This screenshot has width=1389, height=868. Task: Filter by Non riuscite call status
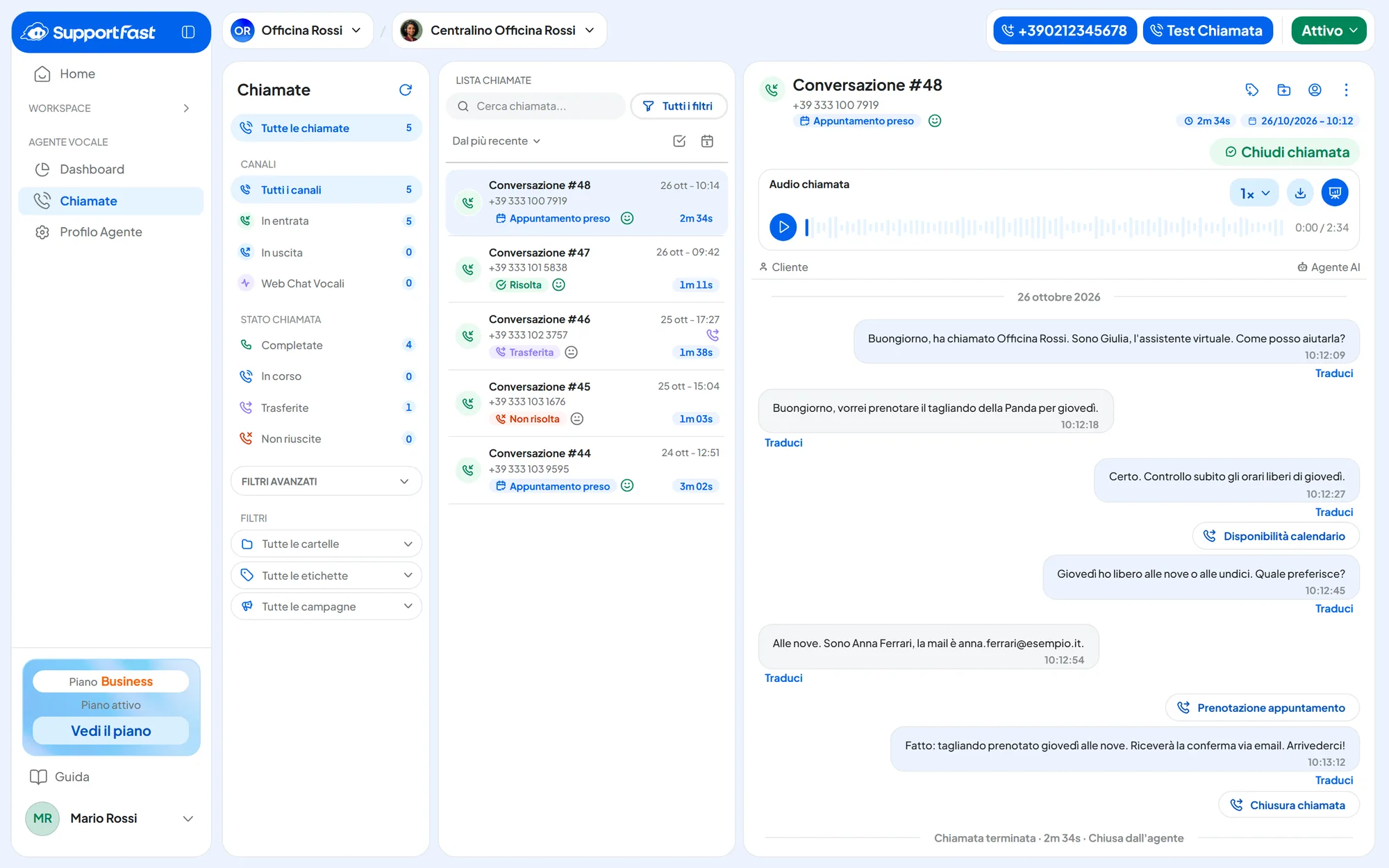pos(326,439)
